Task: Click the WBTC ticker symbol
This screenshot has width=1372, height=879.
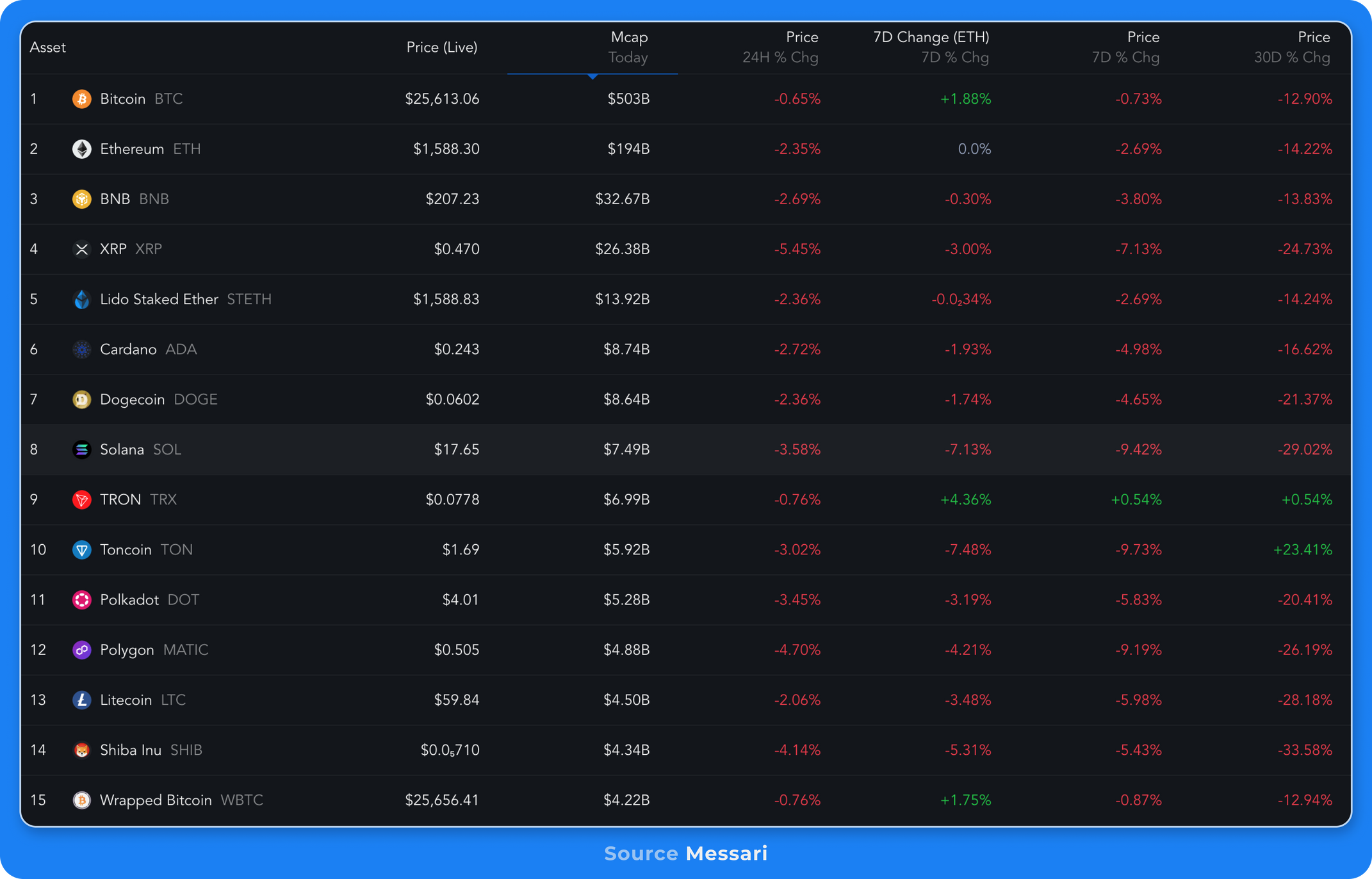Action: click(242, 800)
